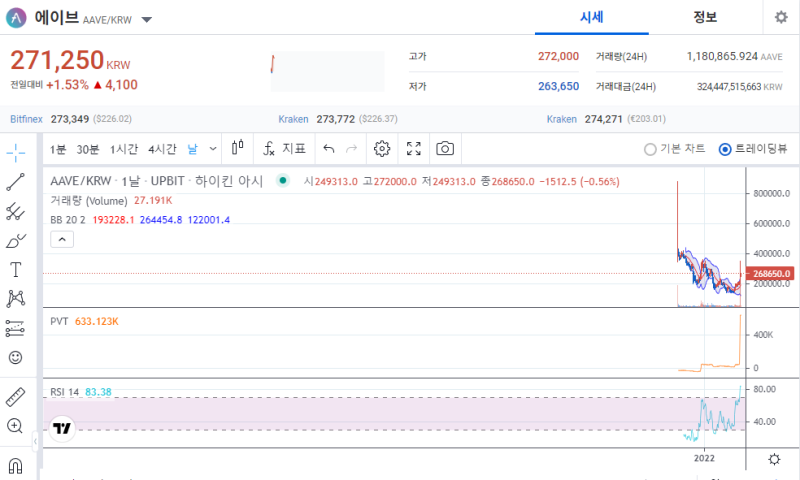Click the PVT value 633.123K
The height and width of the screenshot is (480, 800).
tap(96, 321)
